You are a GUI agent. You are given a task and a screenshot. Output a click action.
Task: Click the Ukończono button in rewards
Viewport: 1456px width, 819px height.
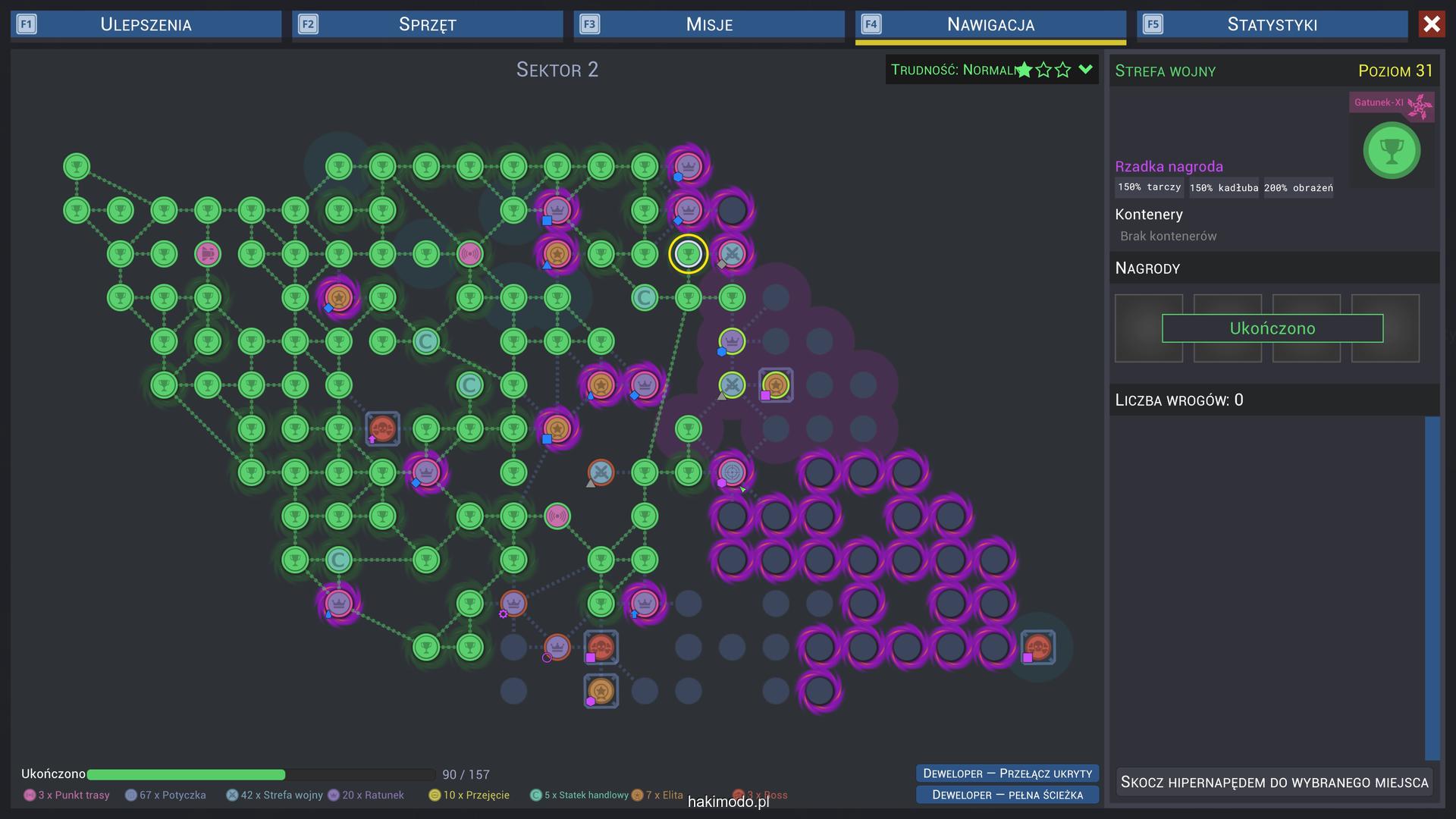point(1272,328)
